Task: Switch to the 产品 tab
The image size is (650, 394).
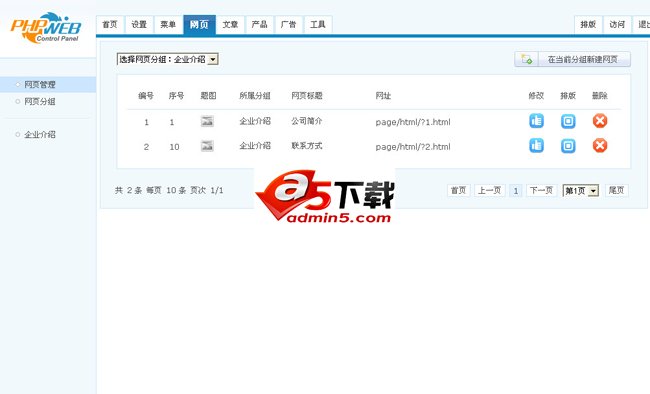Action: click(260, 24)
